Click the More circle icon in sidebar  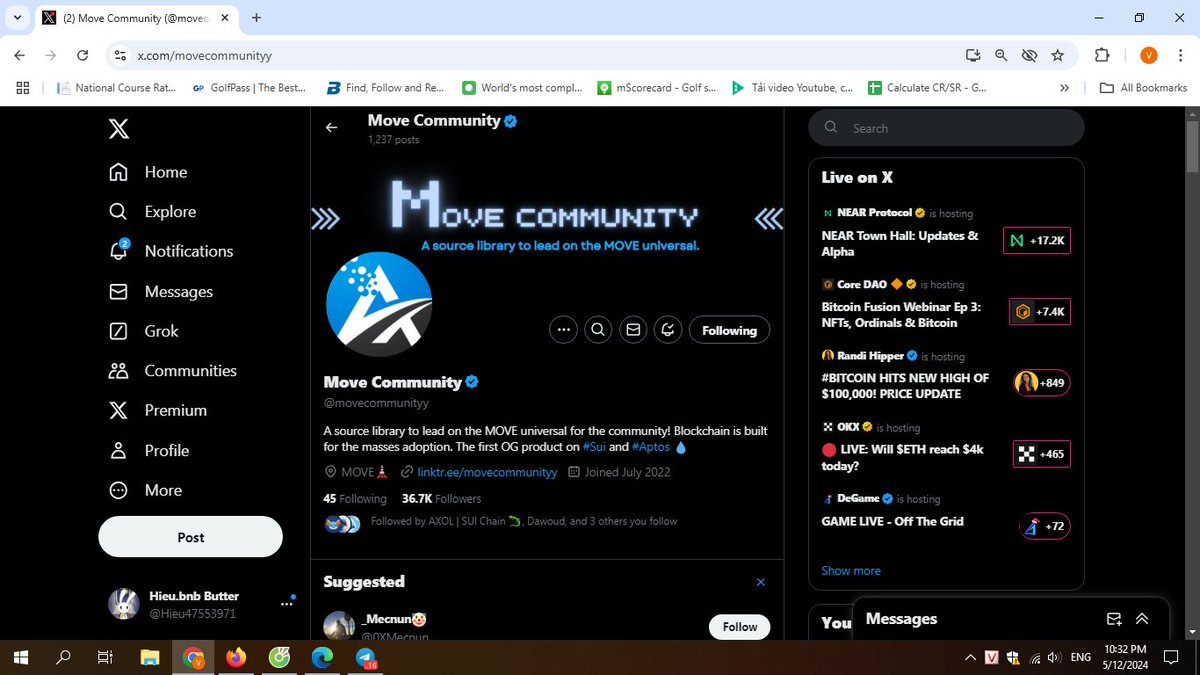click(118, 490)
